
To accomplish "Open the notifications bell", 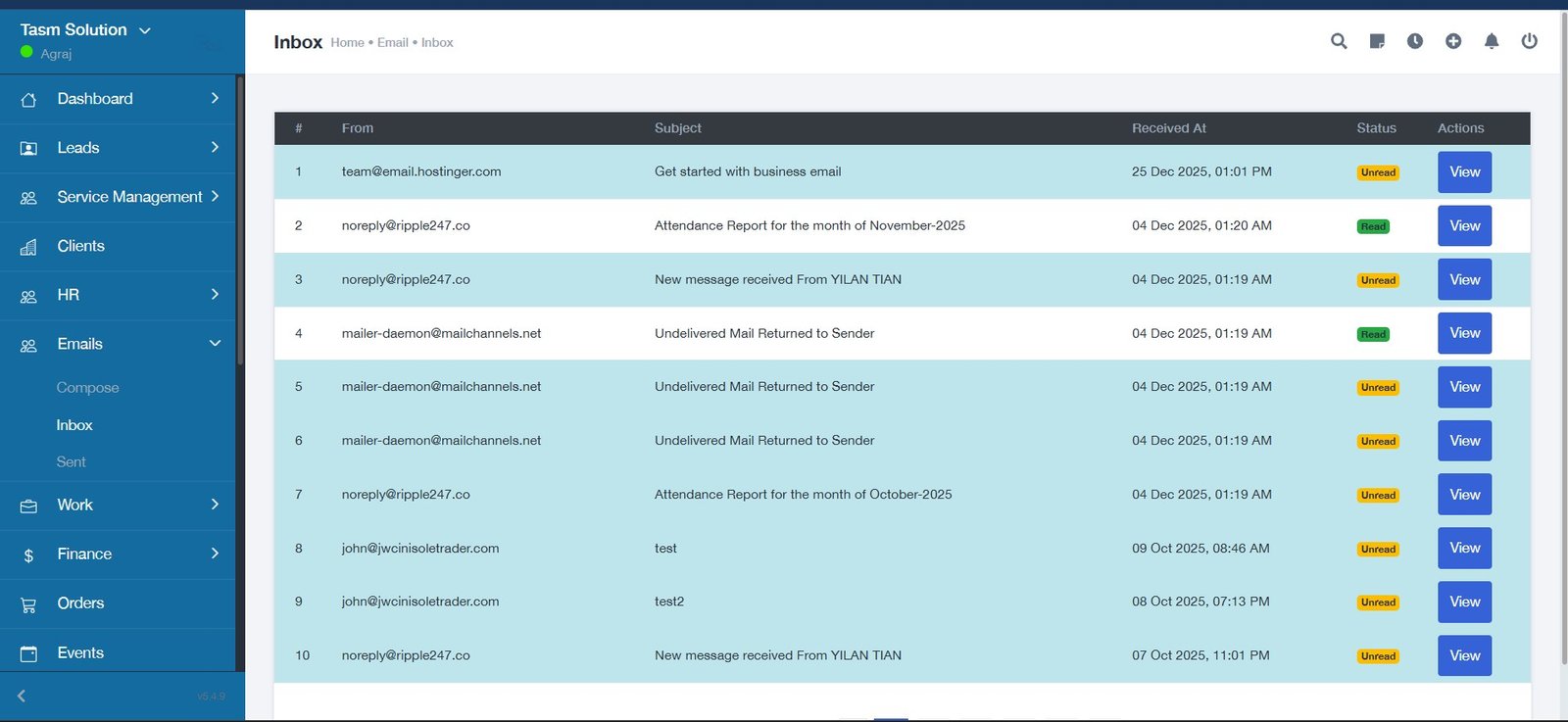I will click(x=1492, y=41).
